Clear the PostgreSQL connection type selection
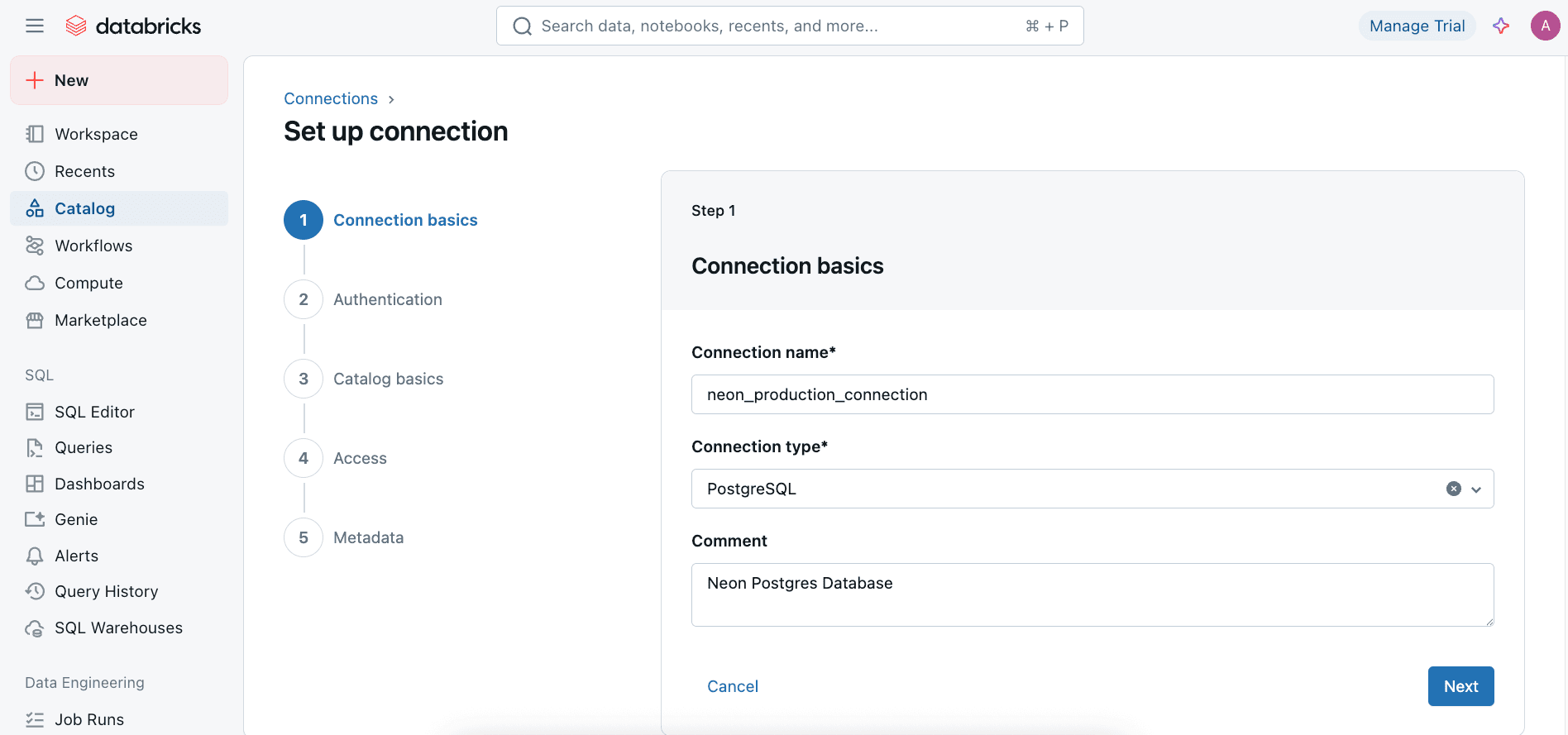 [1454, 489]
